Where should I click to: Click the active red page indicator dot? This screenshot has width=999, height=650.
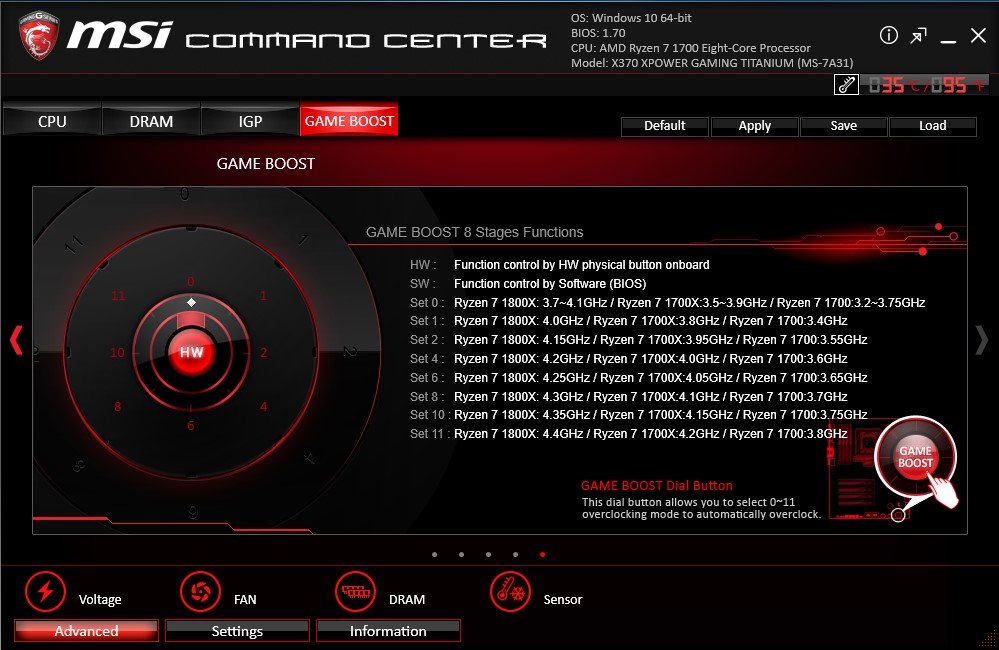pyautogui.click(x=542, y=554)
